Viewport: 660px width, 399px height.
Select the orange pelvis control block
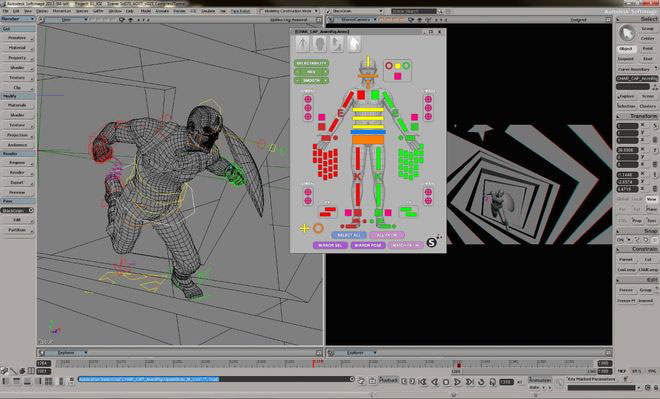tap(368, 140)
